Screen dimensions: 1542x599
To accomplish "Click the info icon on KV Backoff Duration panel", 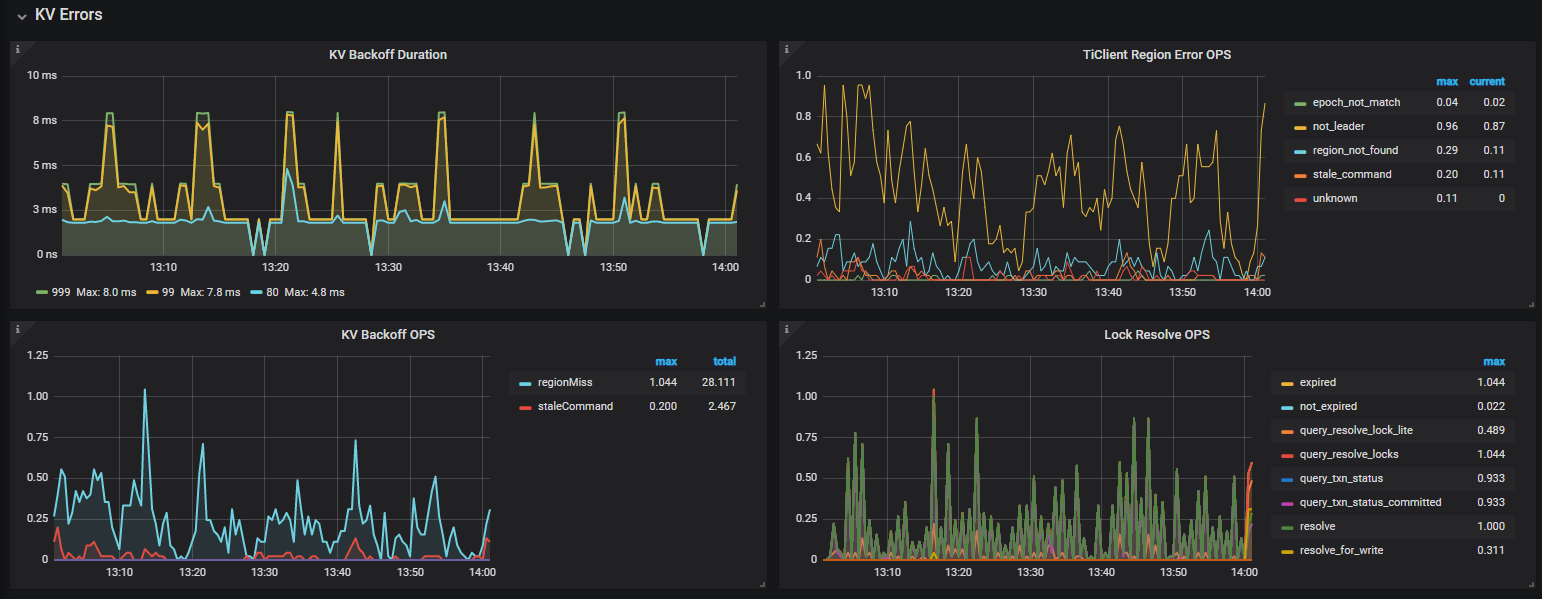I will (x=18, y=48).
